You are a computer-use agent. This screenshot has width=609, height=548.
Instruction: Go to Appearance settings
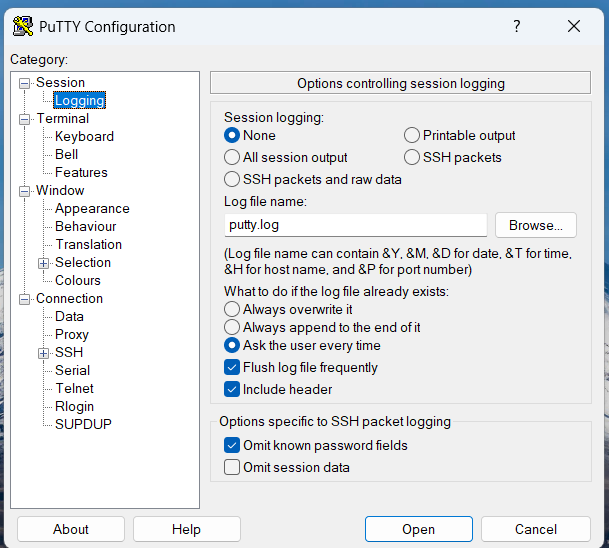coord(92,209)
